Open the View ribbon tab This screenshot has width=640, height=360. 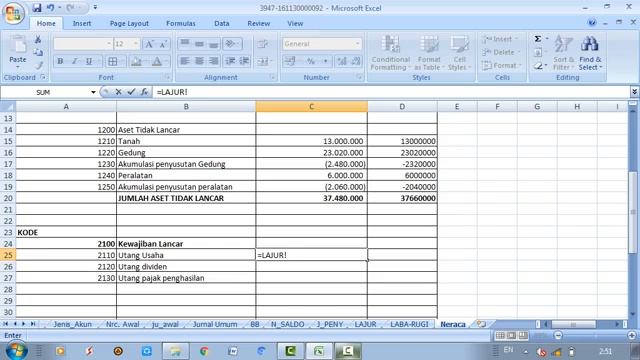tap(295, 24)
